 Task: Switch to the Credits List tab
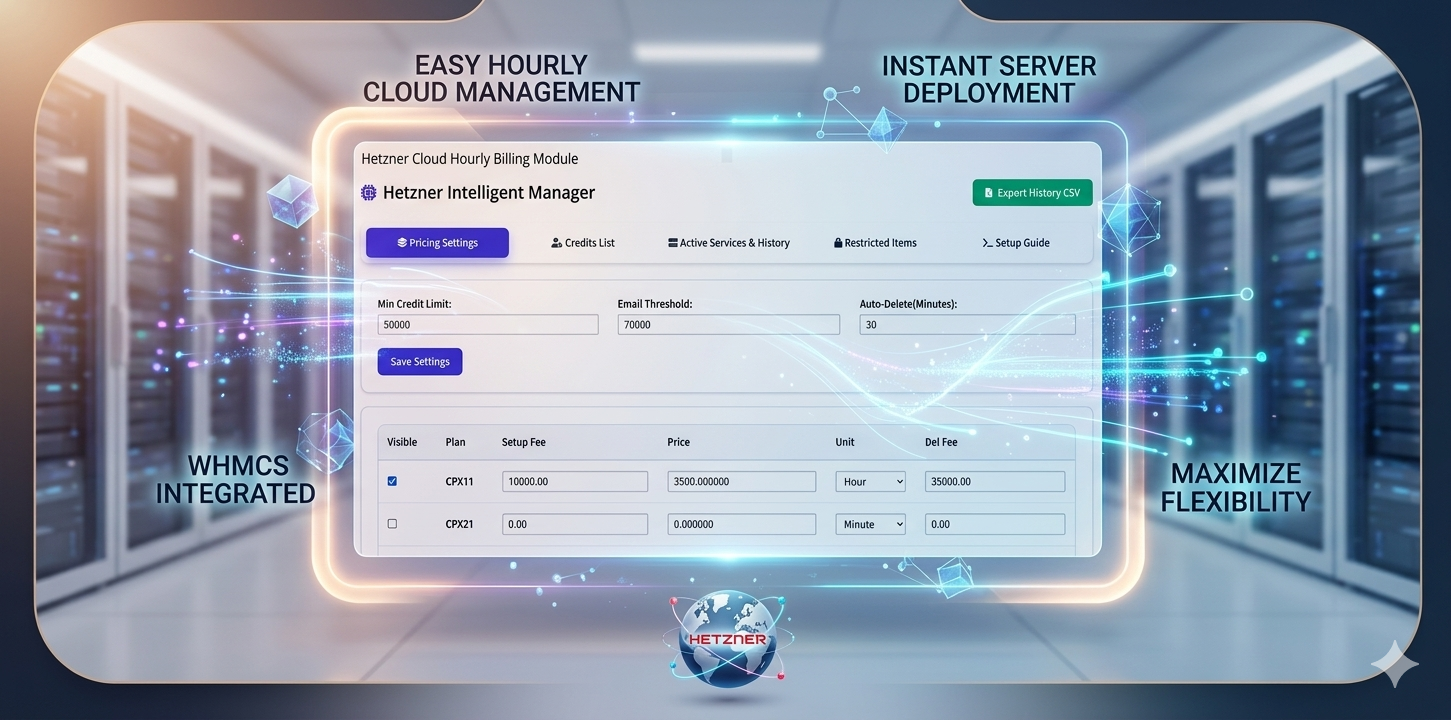coord(583,243)
